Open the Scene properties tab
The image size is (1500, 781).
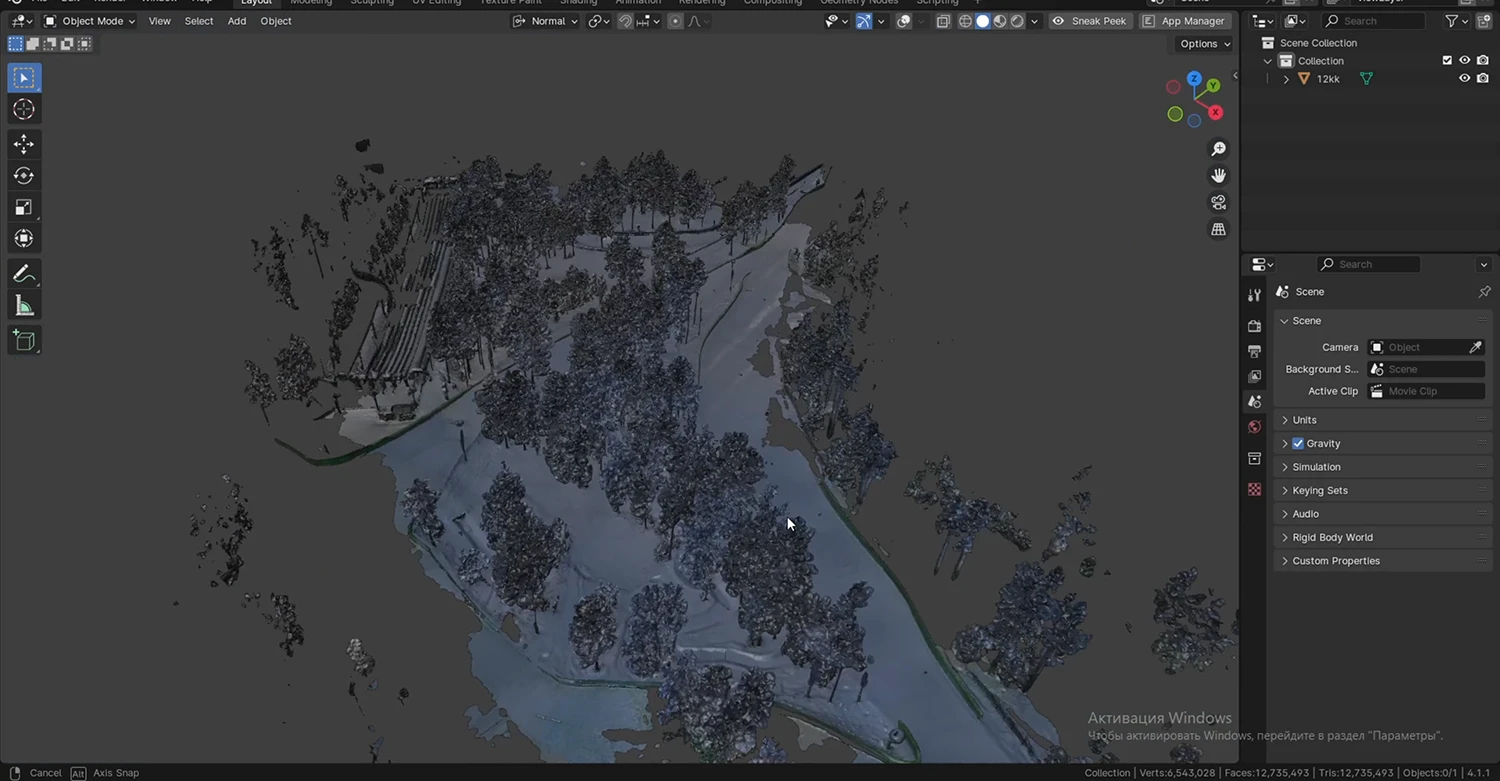pyautogui.click(x=1254, y=401)
